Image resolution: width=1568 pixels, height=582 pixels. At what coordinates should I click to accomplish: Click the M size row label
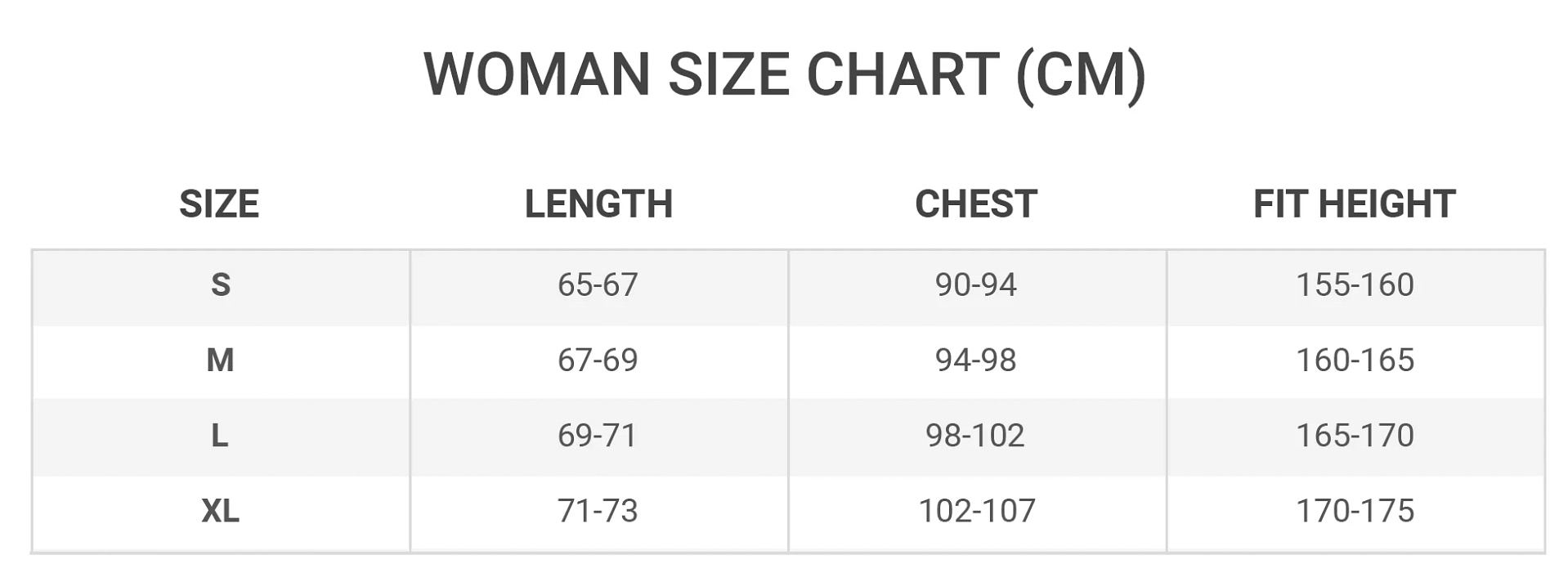[x=221, y=360]
